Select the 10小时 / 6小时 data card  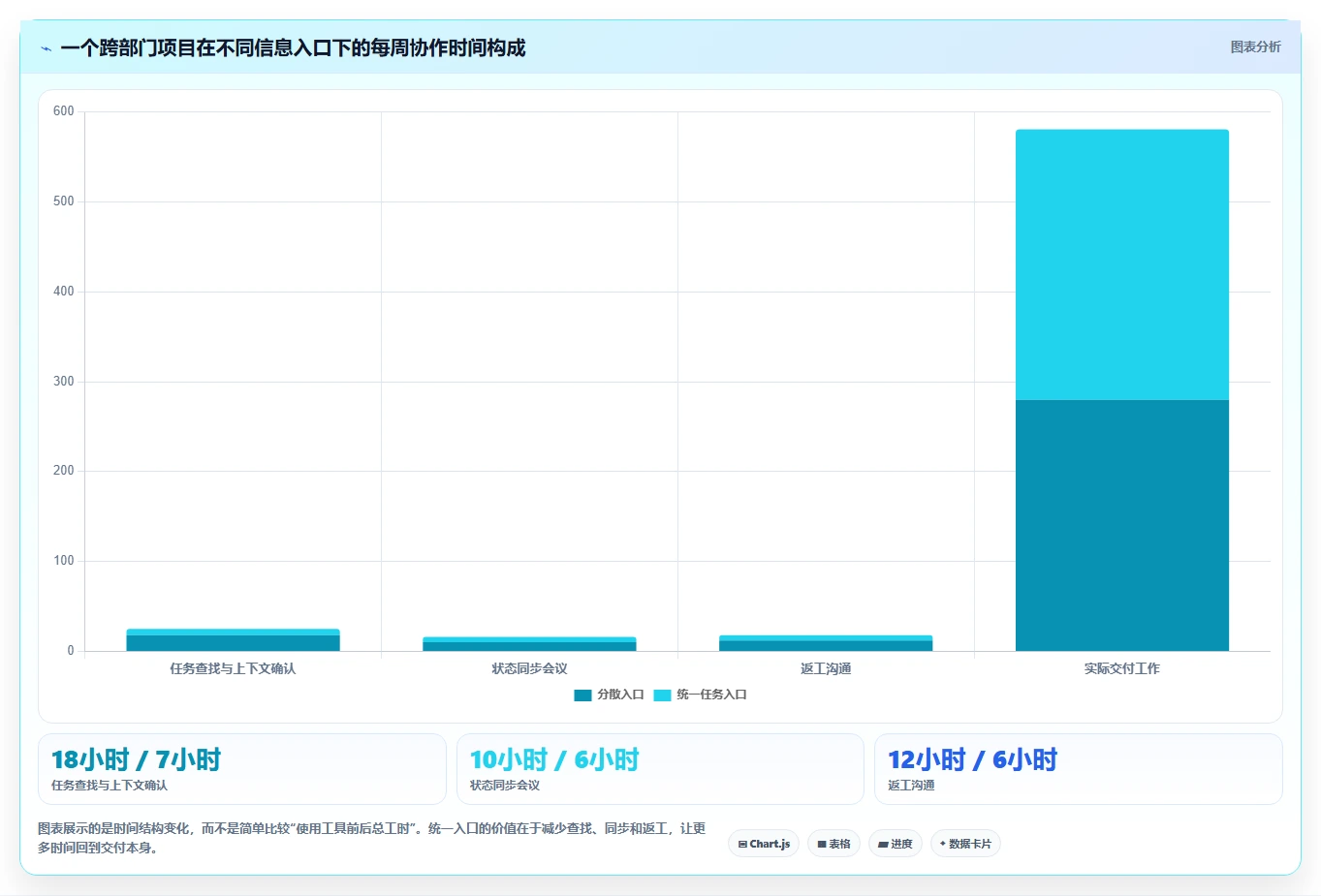660,769
